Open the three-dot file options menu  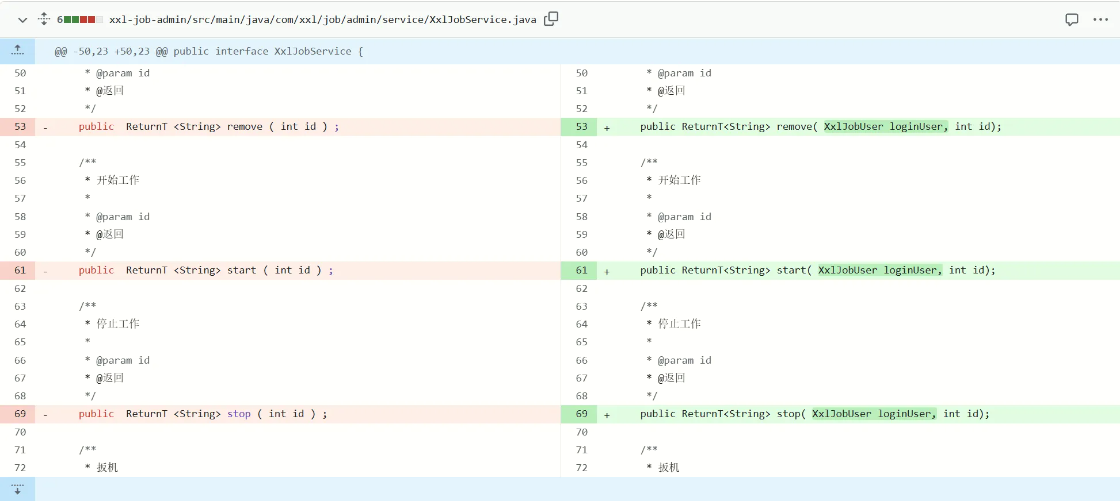pos(1100,19)
